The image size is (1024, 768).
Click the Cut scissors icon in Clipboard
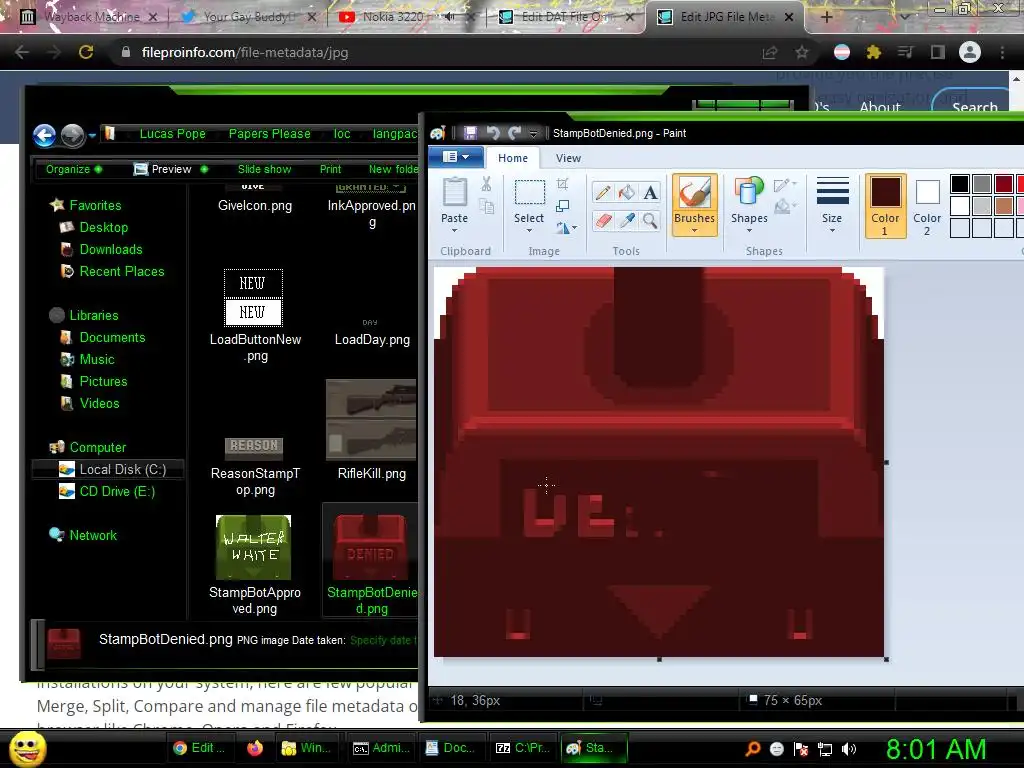[x=487, y=184]
